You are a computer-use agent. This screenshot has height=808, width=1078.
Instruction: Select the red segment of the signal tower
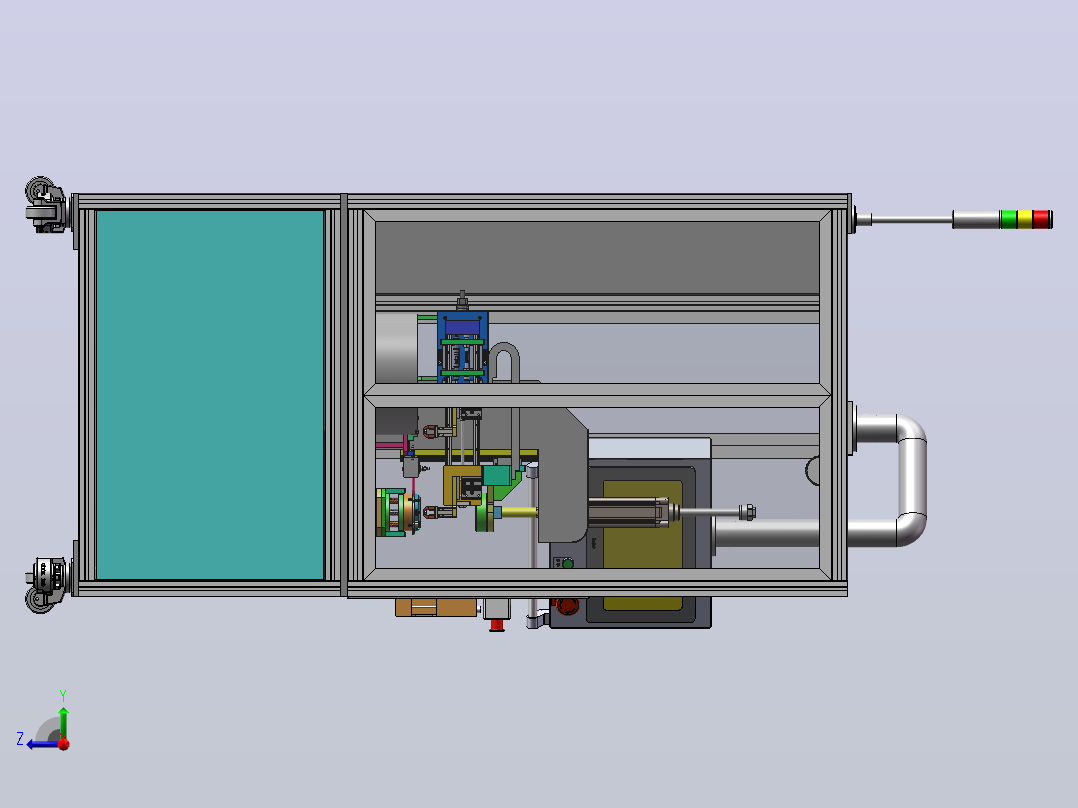(x=1041, y=219)
